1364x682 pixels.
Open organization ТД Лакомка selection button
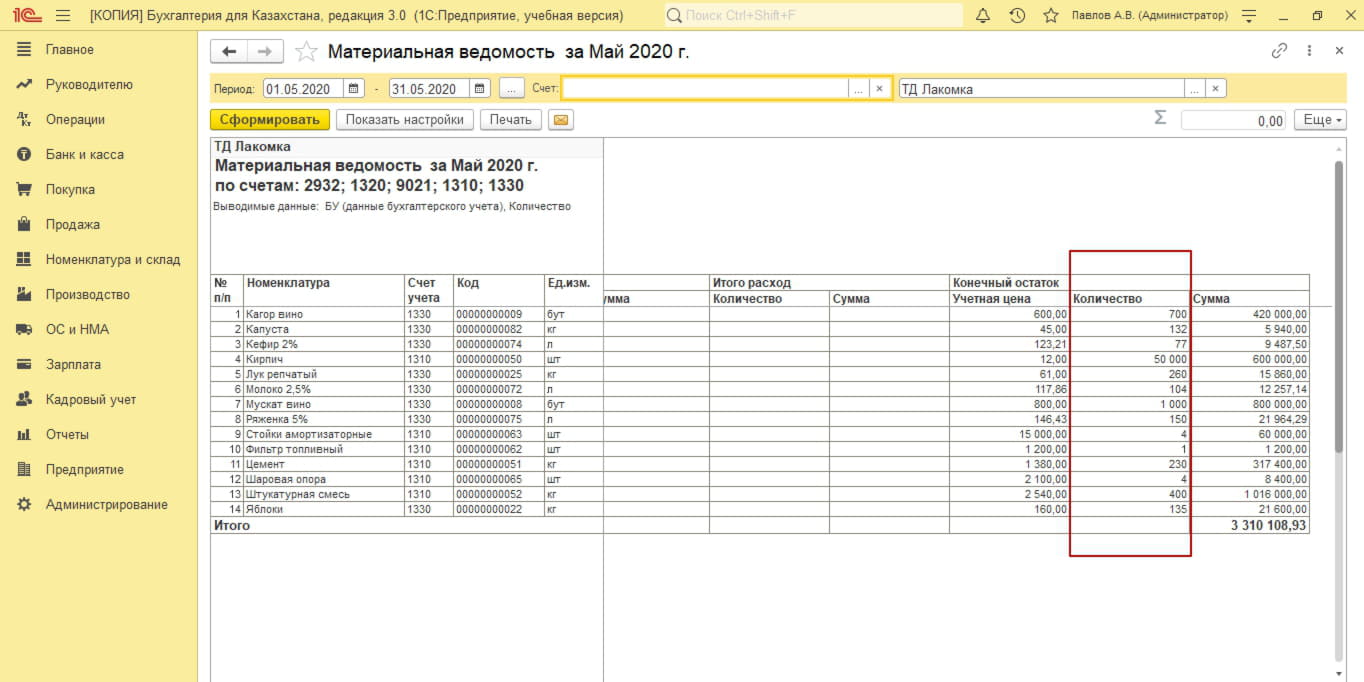tap(1194, 89)
